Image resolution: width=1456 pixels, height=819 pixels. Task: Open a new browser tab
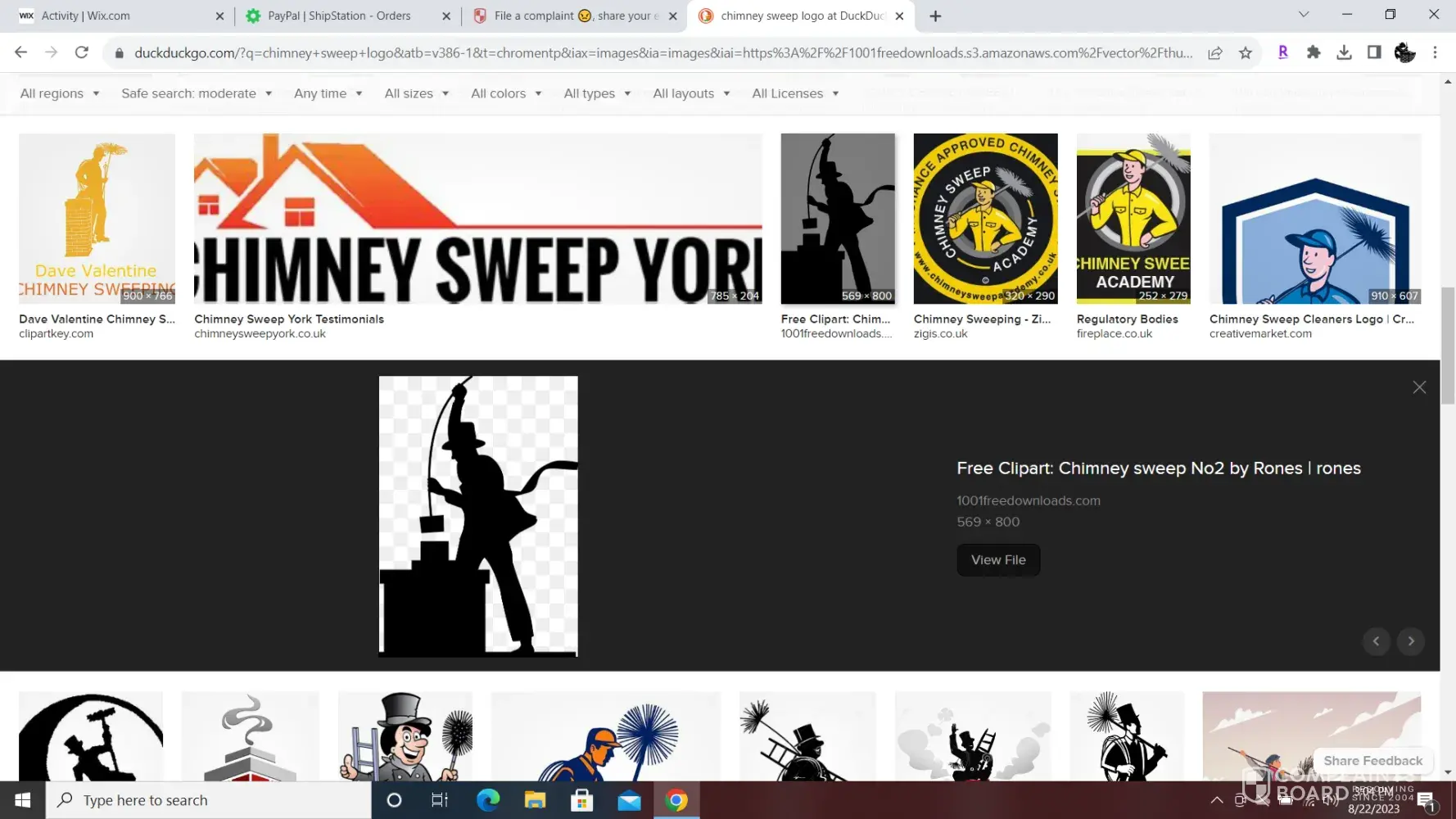(935, 16)
